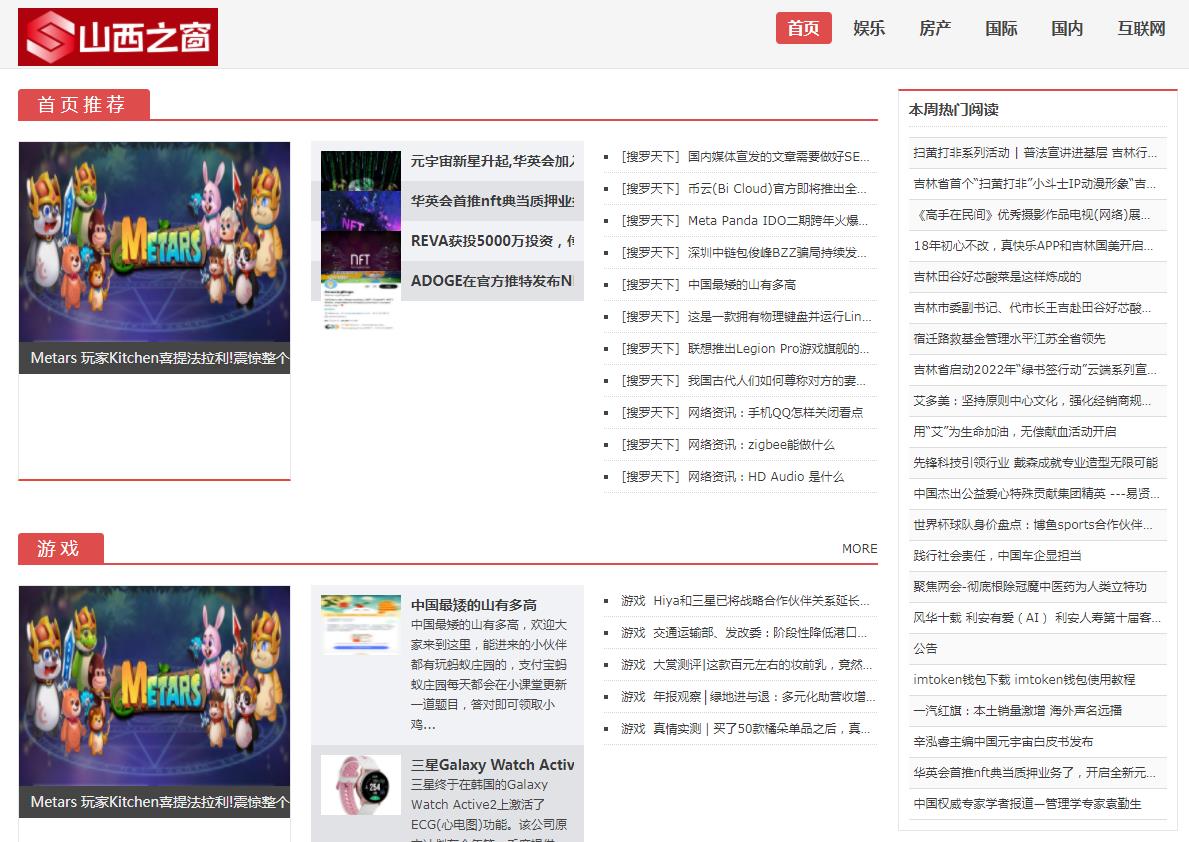The image size is (1189, 842).
Task: Open 中国最矮的山有多高 bold title in 游戏
Action: point(474,605)
